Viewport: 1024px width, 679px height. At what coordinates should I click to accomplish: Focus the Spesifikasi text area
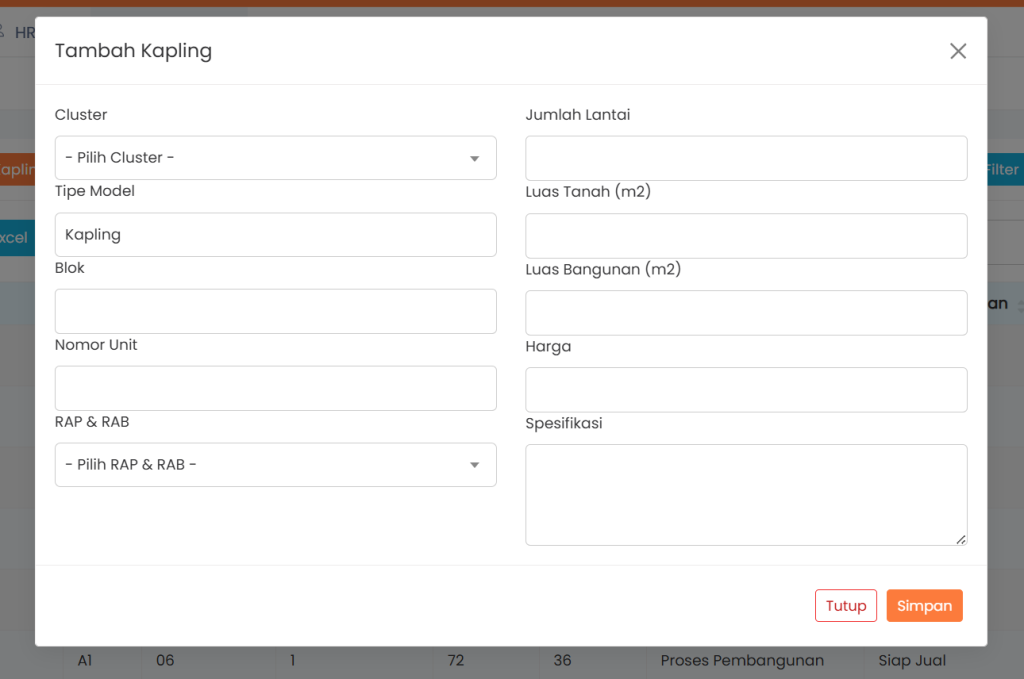[x=746, y=494]
